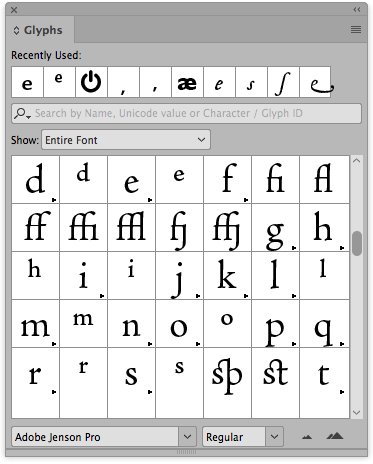Pick the recently used swash e glyph
Screen dimensions: 373x464
click(x=315, y=82)
